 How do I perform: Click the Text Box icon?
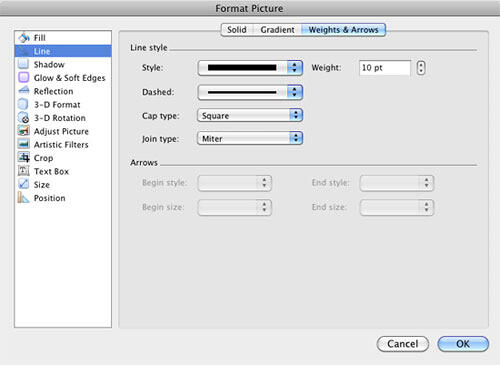[x=24, y=171]
